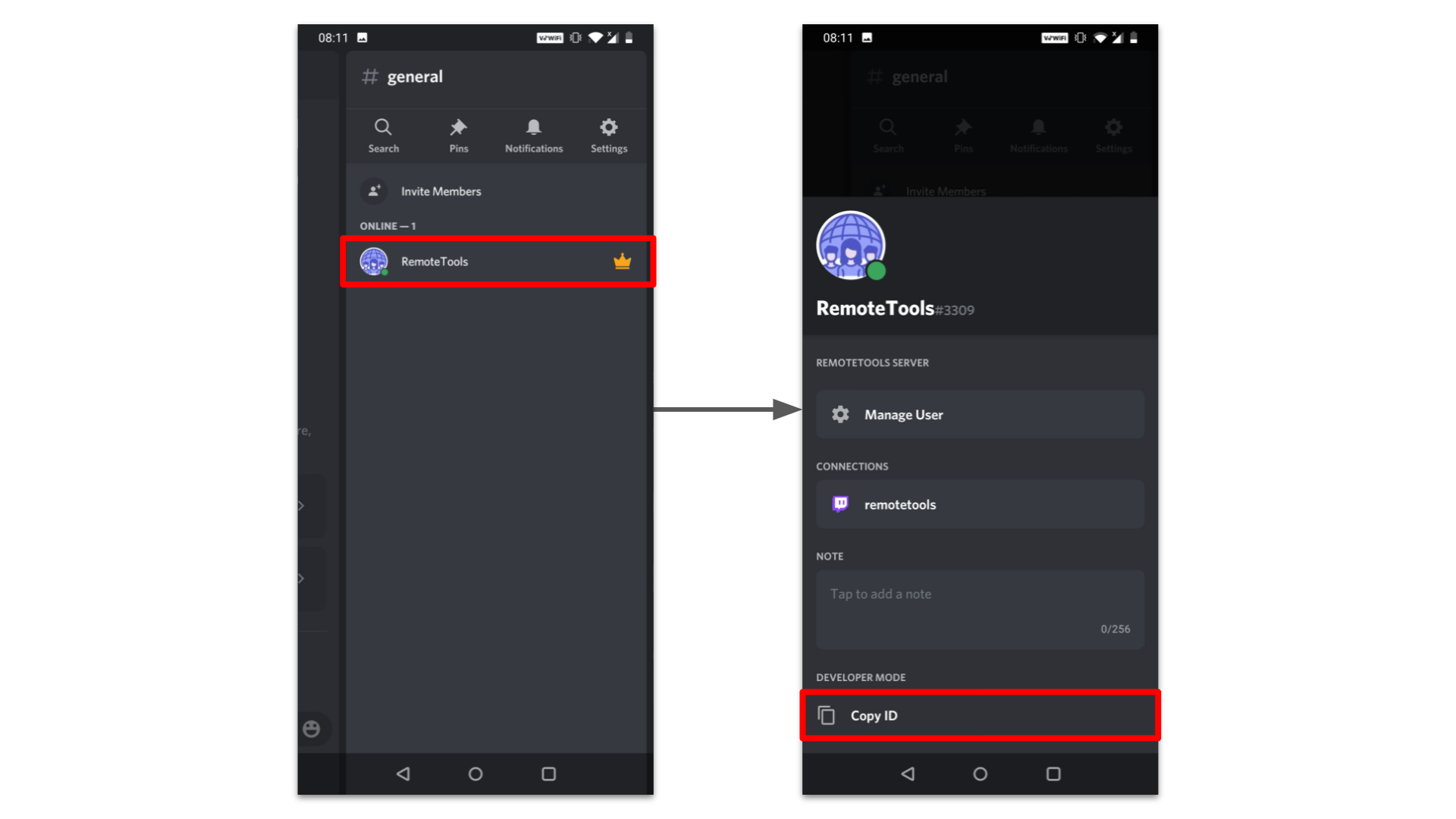
Task: Click the Copy ID clipboard icon
Action: point(830,715)
